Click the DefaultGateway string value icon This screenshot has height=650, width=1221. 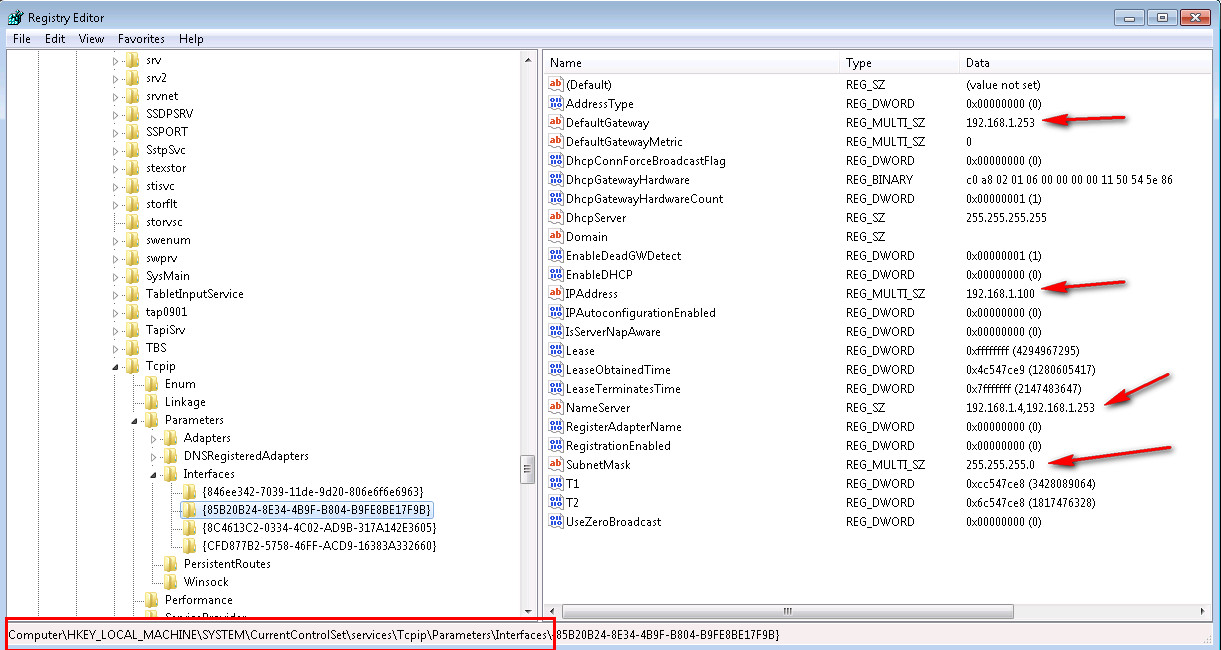556,123
